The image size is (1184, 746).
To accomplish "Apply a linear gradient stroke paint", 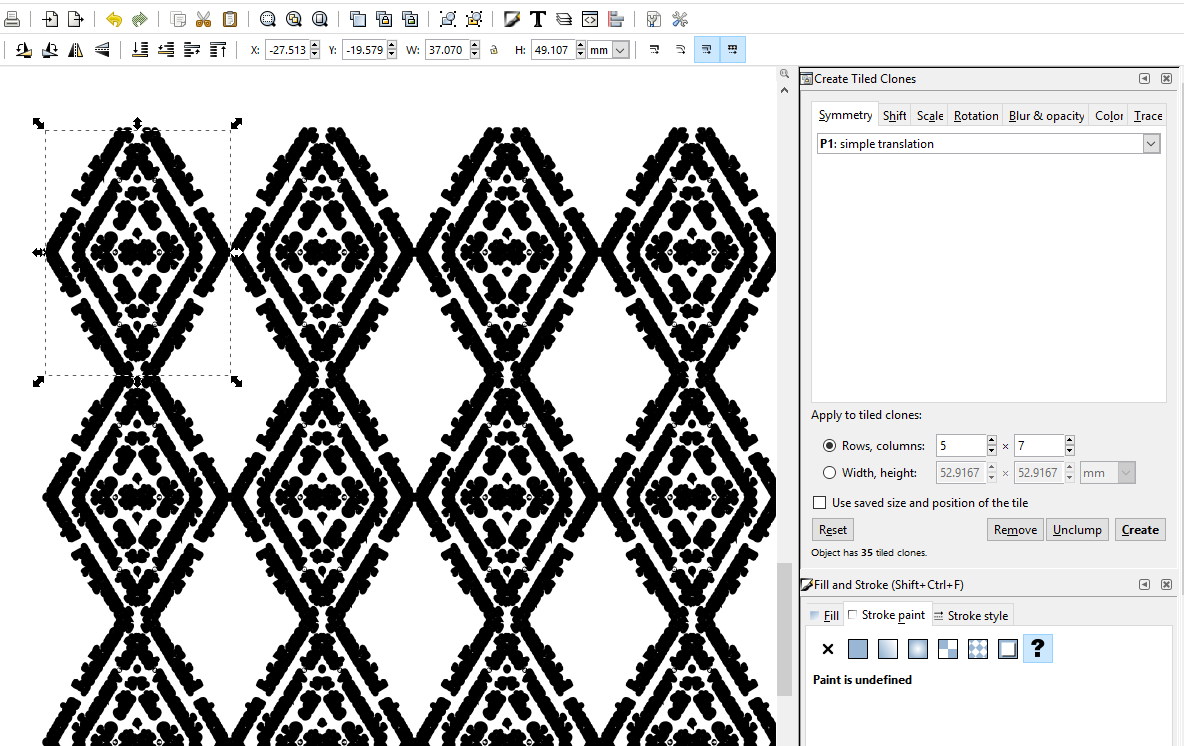I will click(x=887, y=649).
